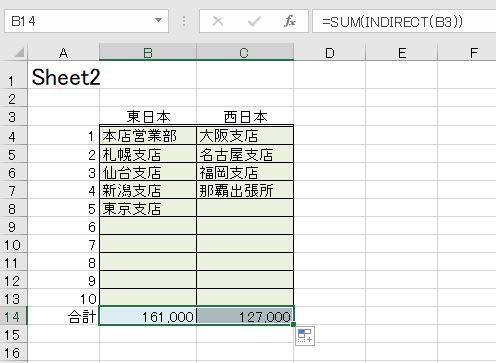Open the Name Box dropdown arrow

pos(159,21)
